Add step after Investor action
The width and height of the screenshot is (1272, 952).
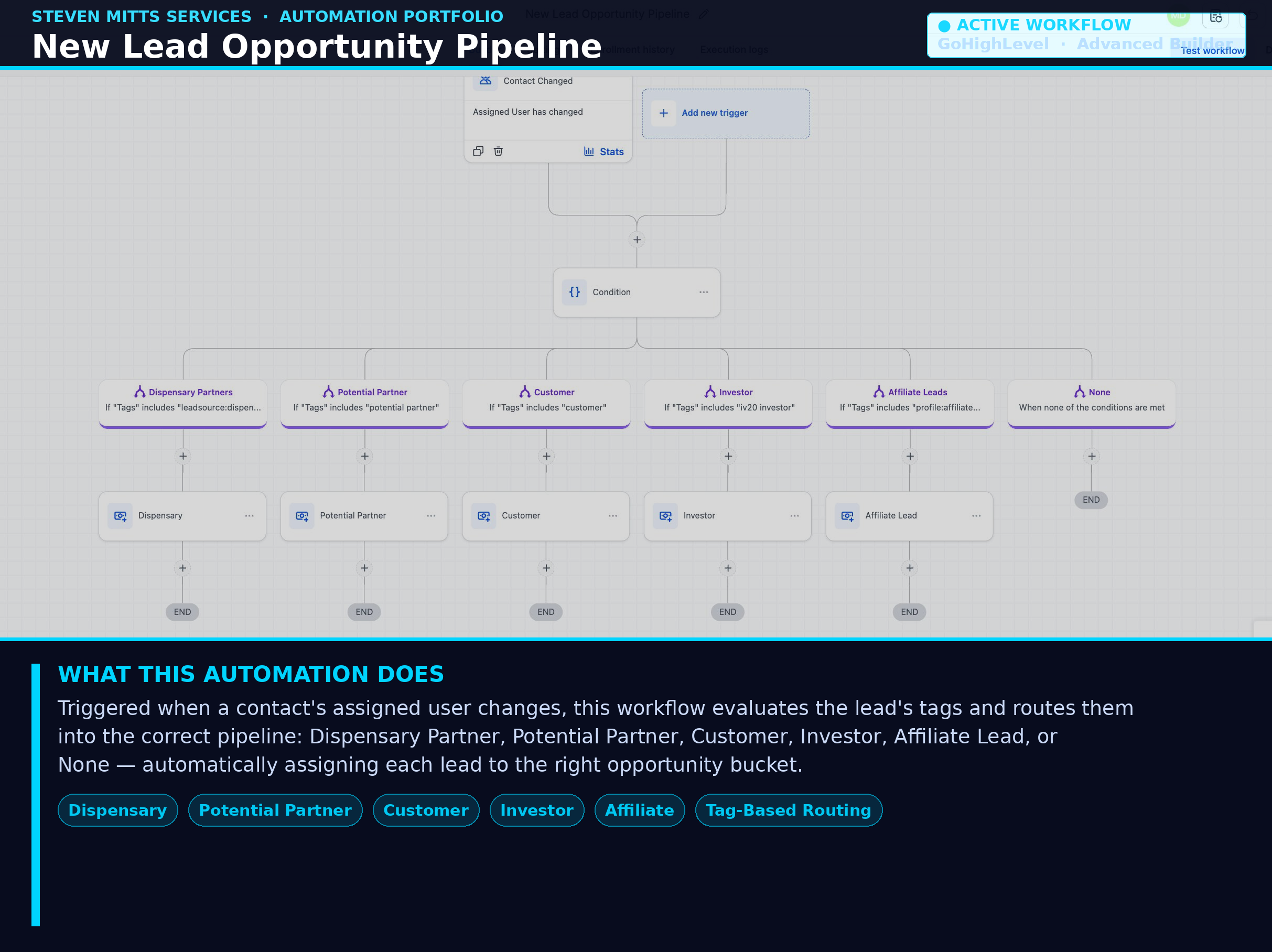coord(727,568)
